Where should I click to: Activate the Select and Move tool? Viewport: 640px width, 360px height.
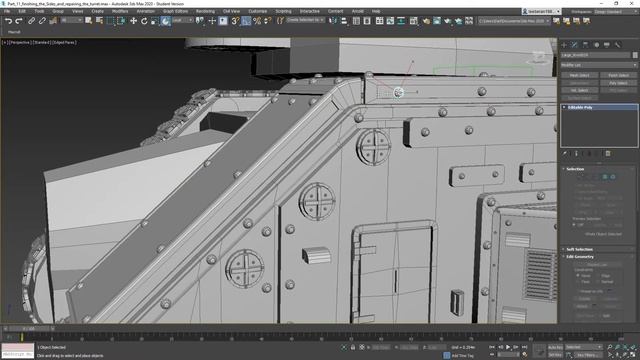133,21
